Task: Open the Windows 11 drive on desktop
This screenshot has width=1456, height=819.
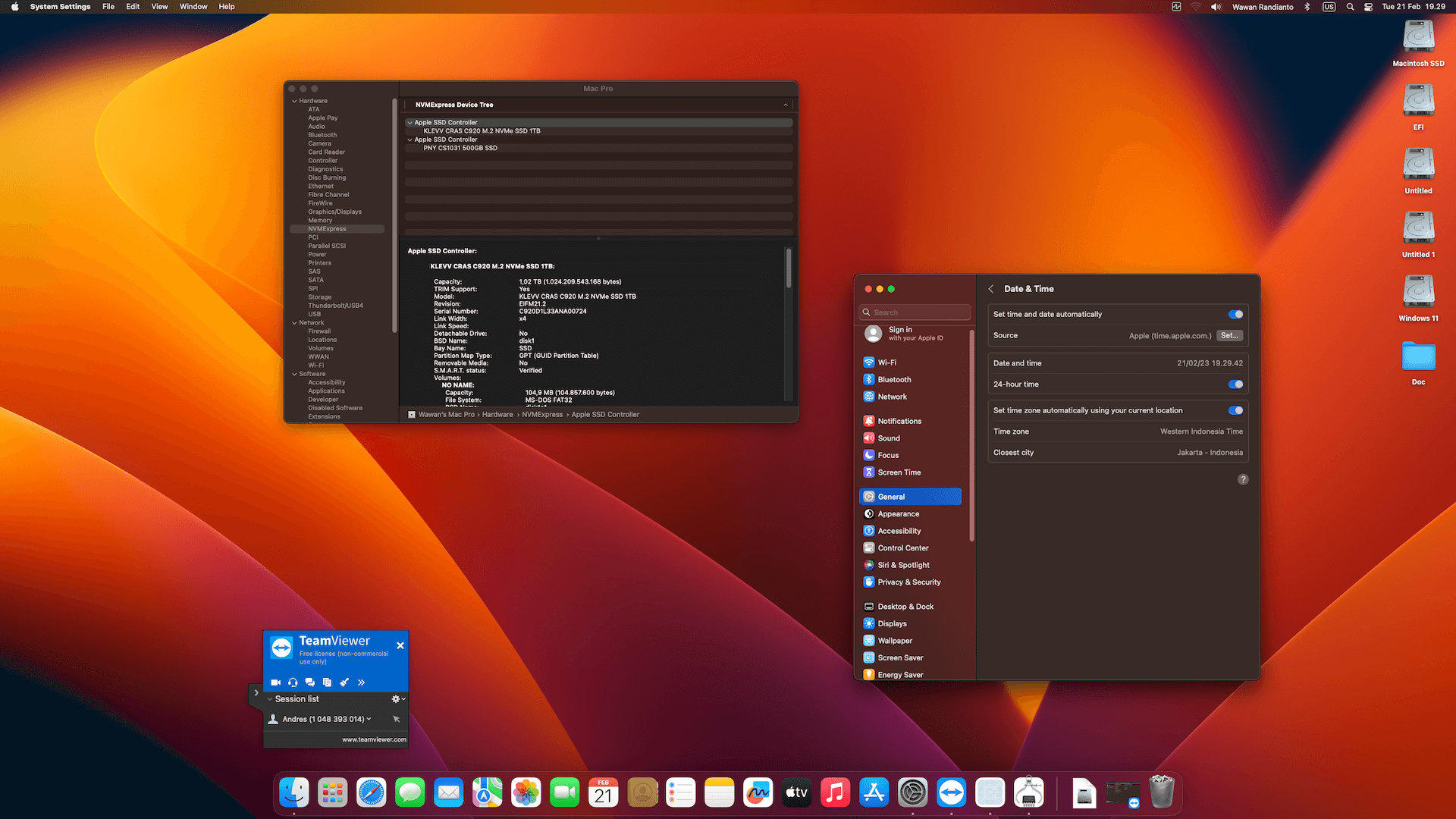Action: [x=1418, y=297]
